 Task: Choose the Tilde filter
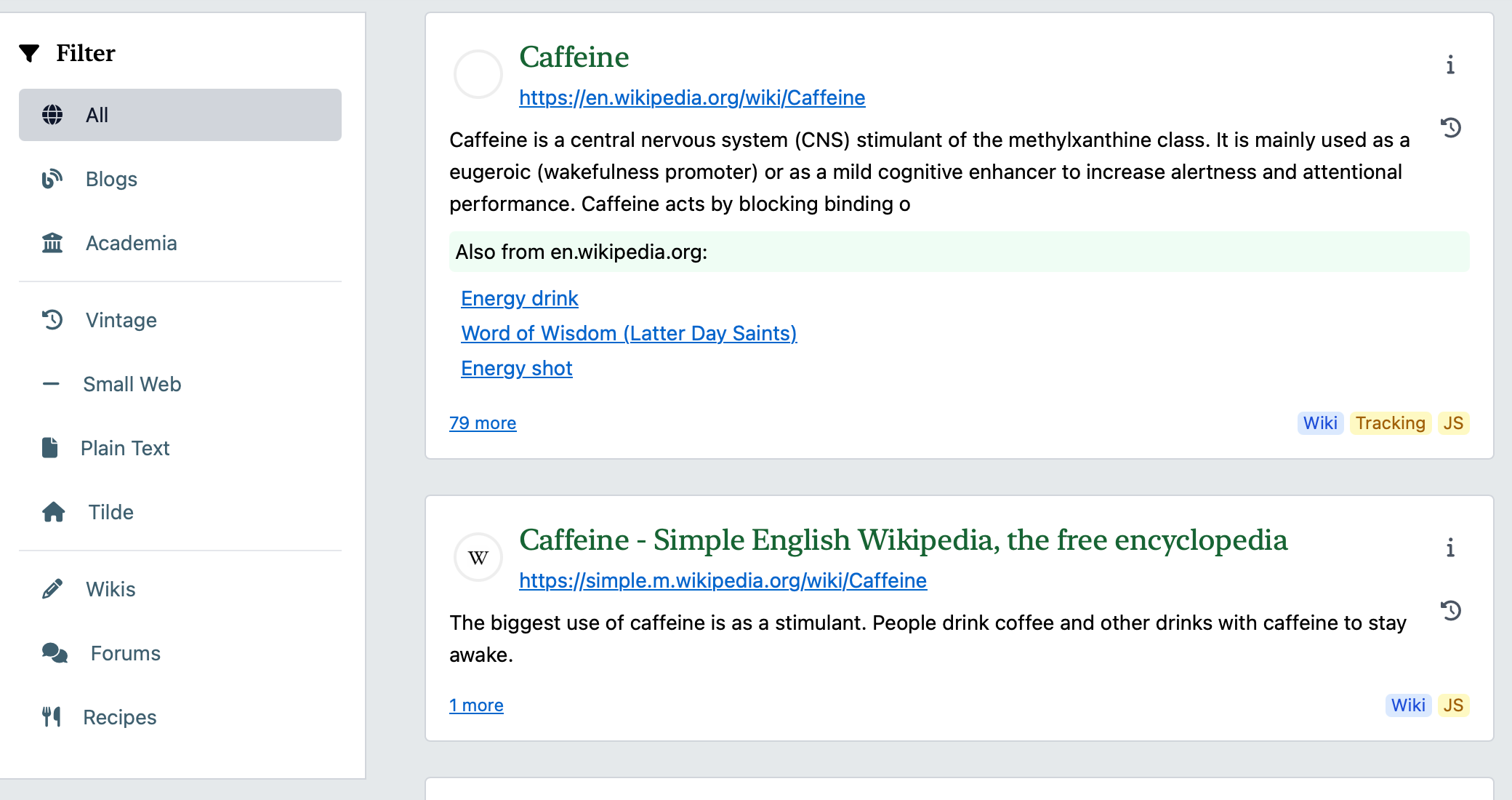coord(180,512)
